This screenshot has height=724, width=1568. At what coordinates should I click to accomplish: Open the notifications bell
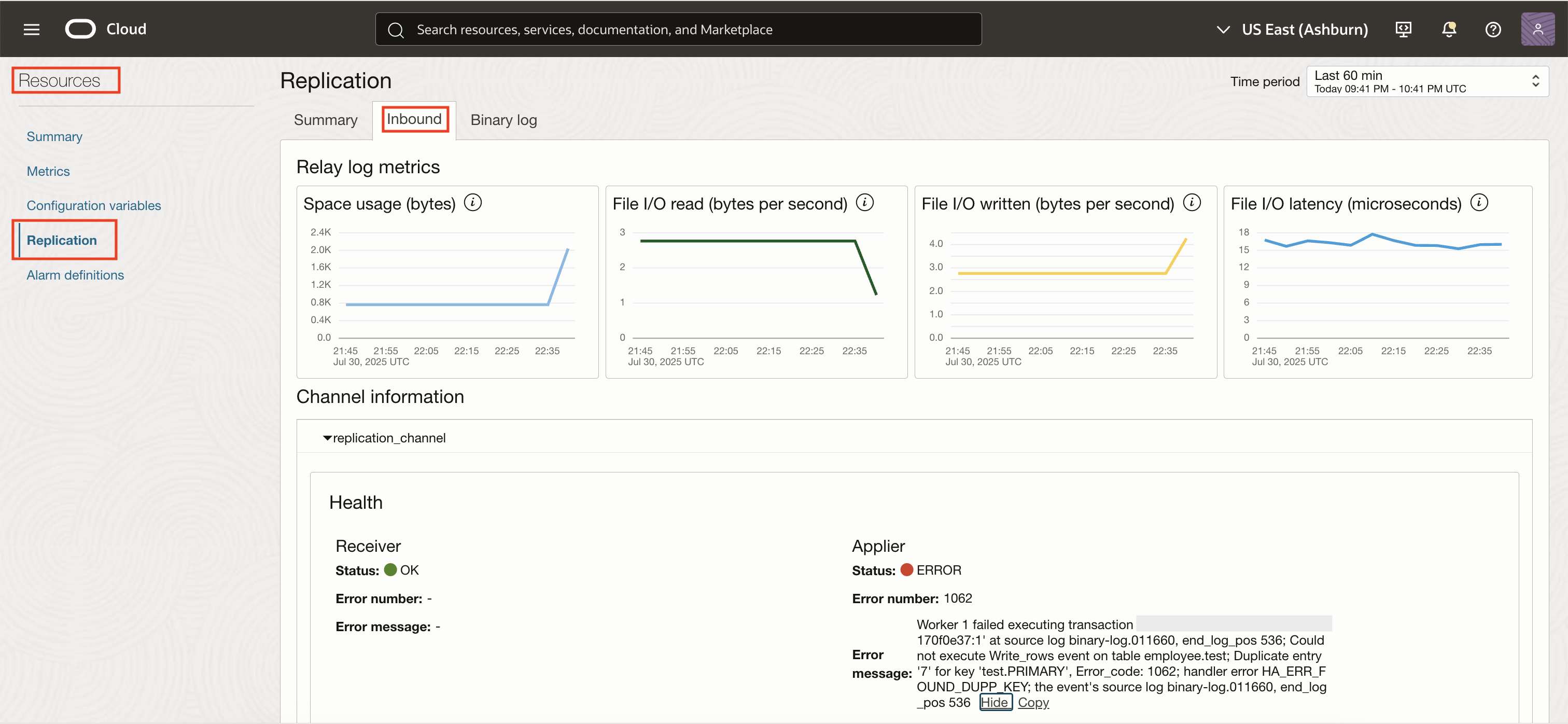(1449, 29)
